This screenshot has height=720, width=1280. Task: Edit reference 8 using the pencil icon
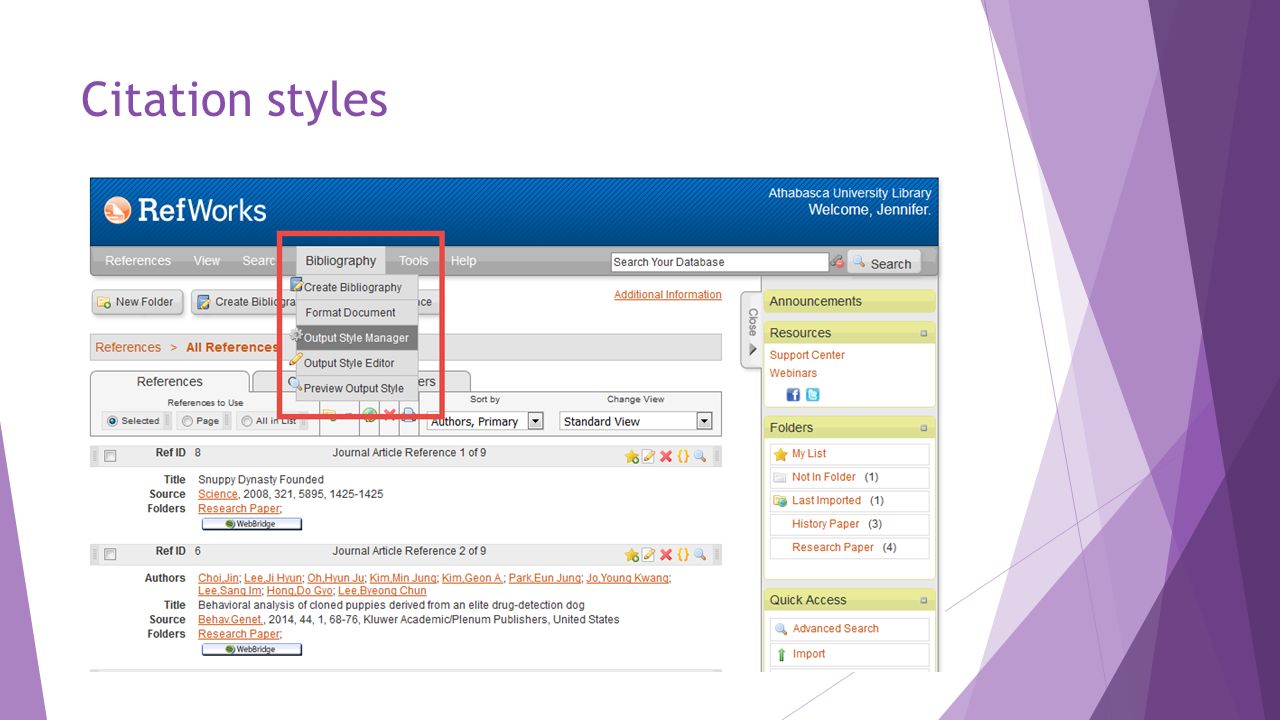pos(648,457)
